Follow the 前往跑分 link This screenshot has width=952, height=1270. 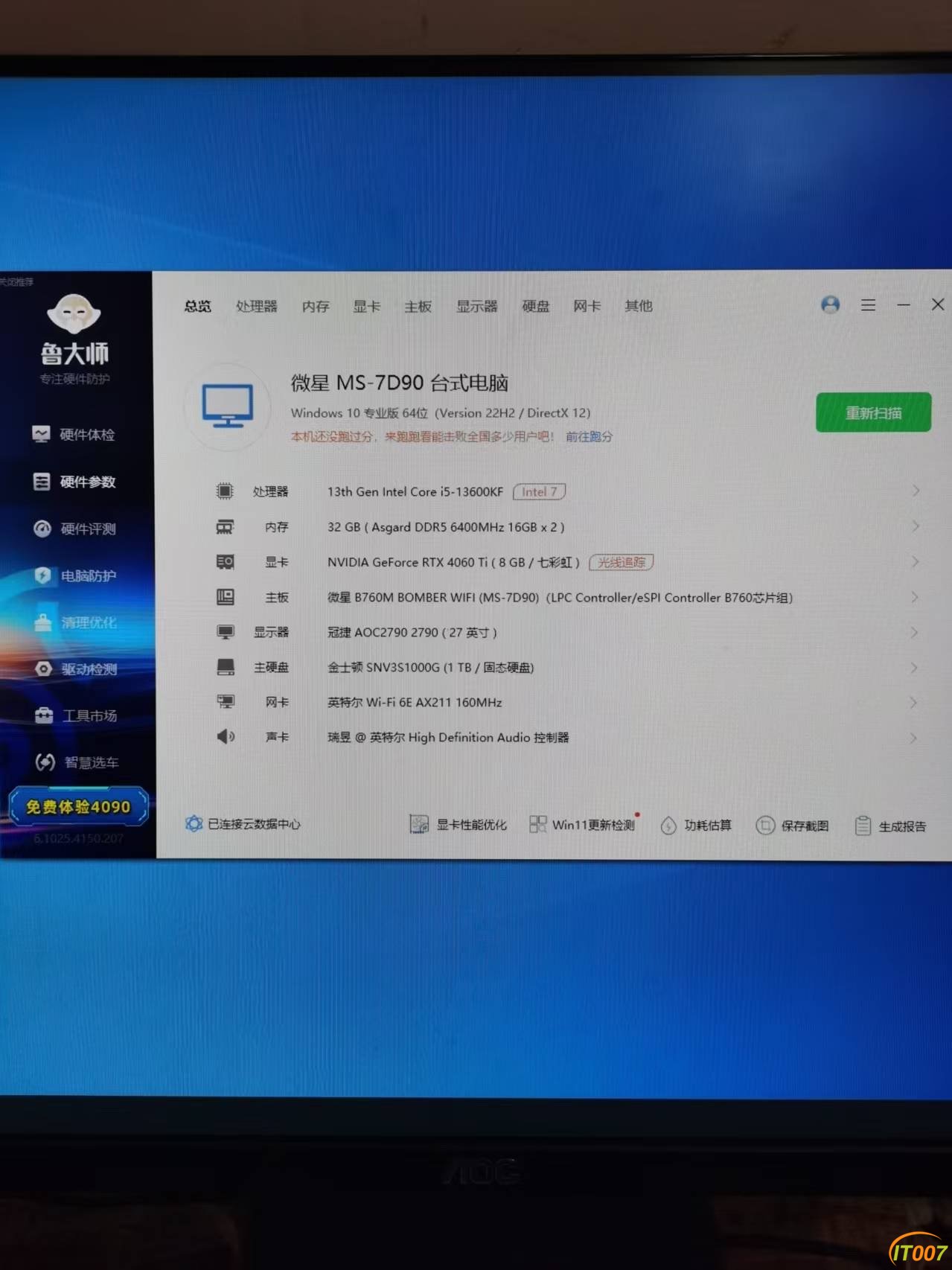pos(589,436)
